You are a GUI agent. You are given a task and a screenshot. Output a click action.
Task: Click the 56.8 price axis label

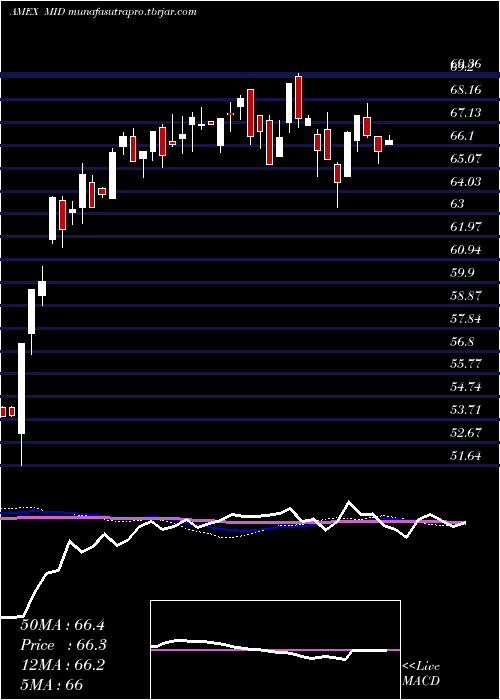pos(462,342)
